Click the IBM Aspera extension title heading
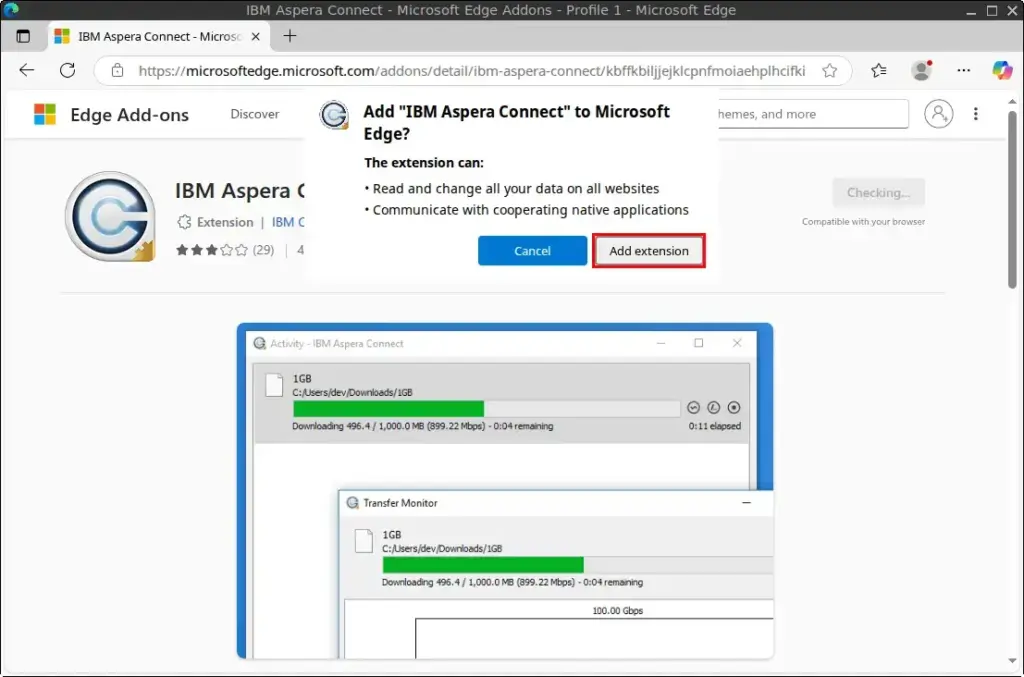Screen dimensions: 1024x677 [x=240, y=191]
